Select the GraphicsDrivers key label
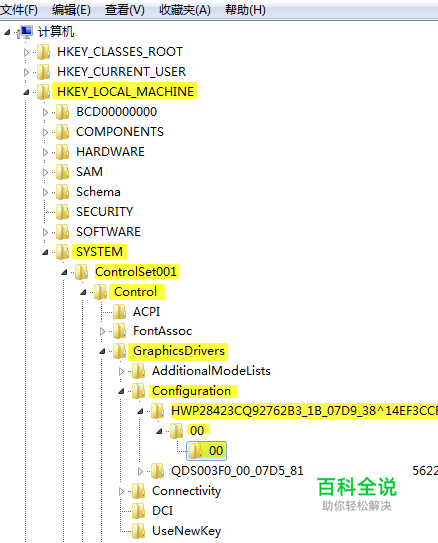This screenshot has width=438, height=543. (x=179, y=351)
